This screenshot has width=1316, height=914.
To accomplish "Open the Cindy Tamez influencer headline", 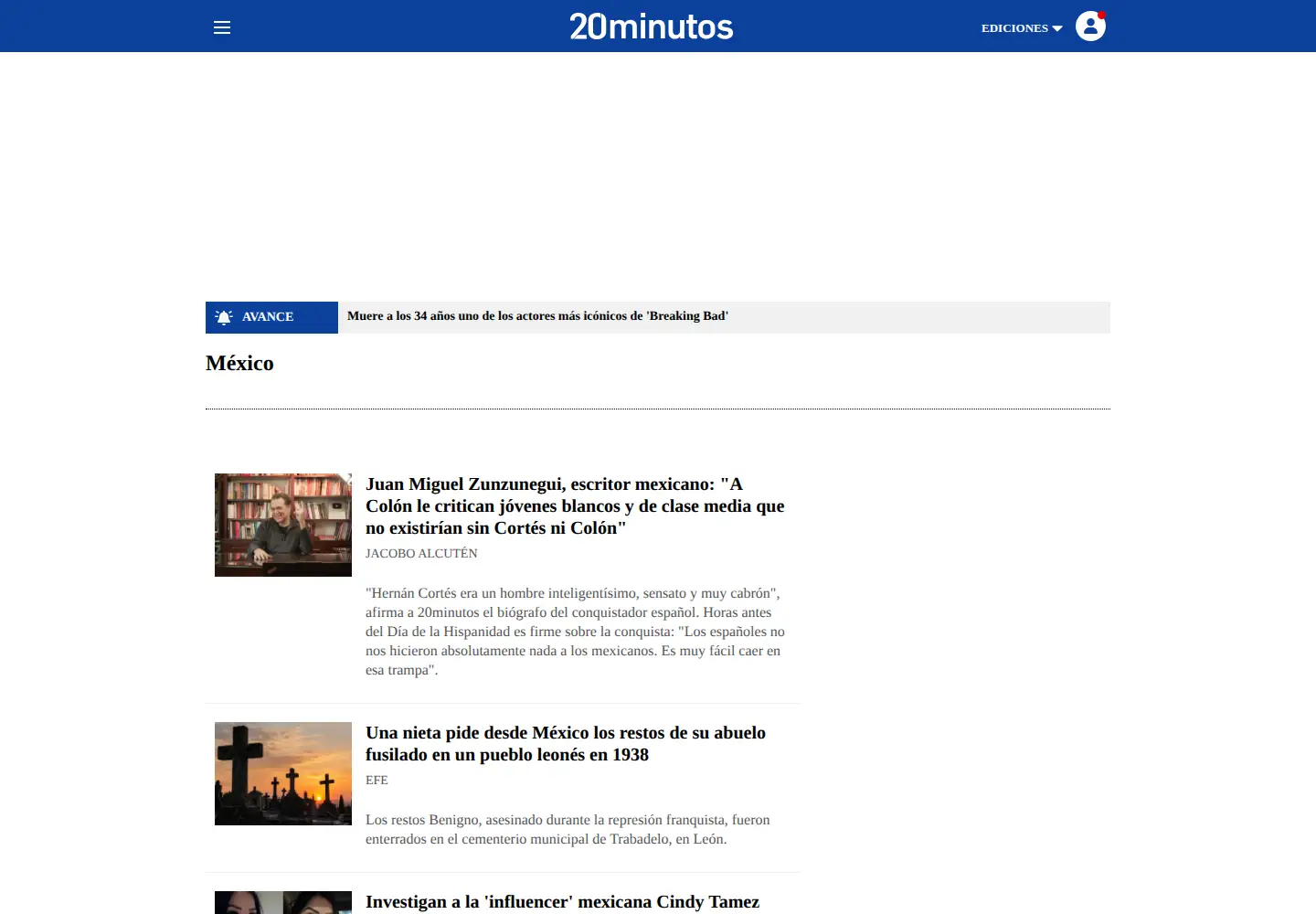I will (x=562, y=902).
